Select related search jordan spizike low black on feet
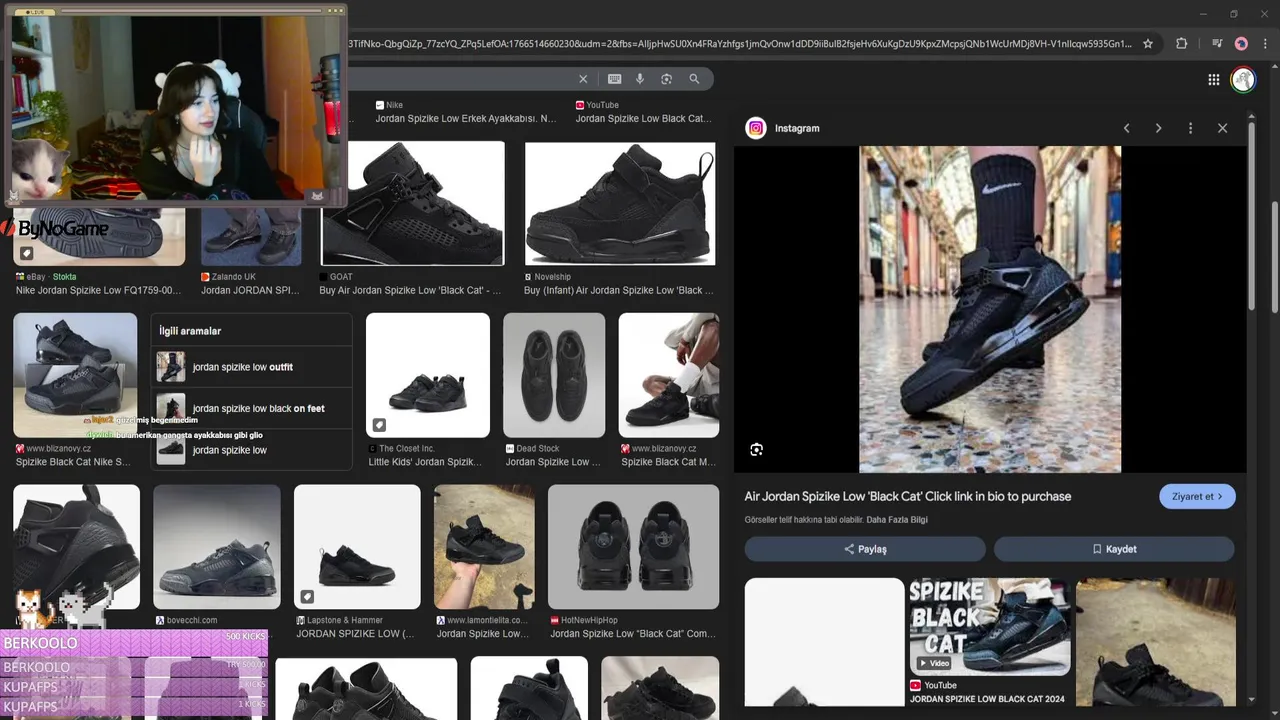The width and height of the screenshot is (1280, 720). point(252,408)
